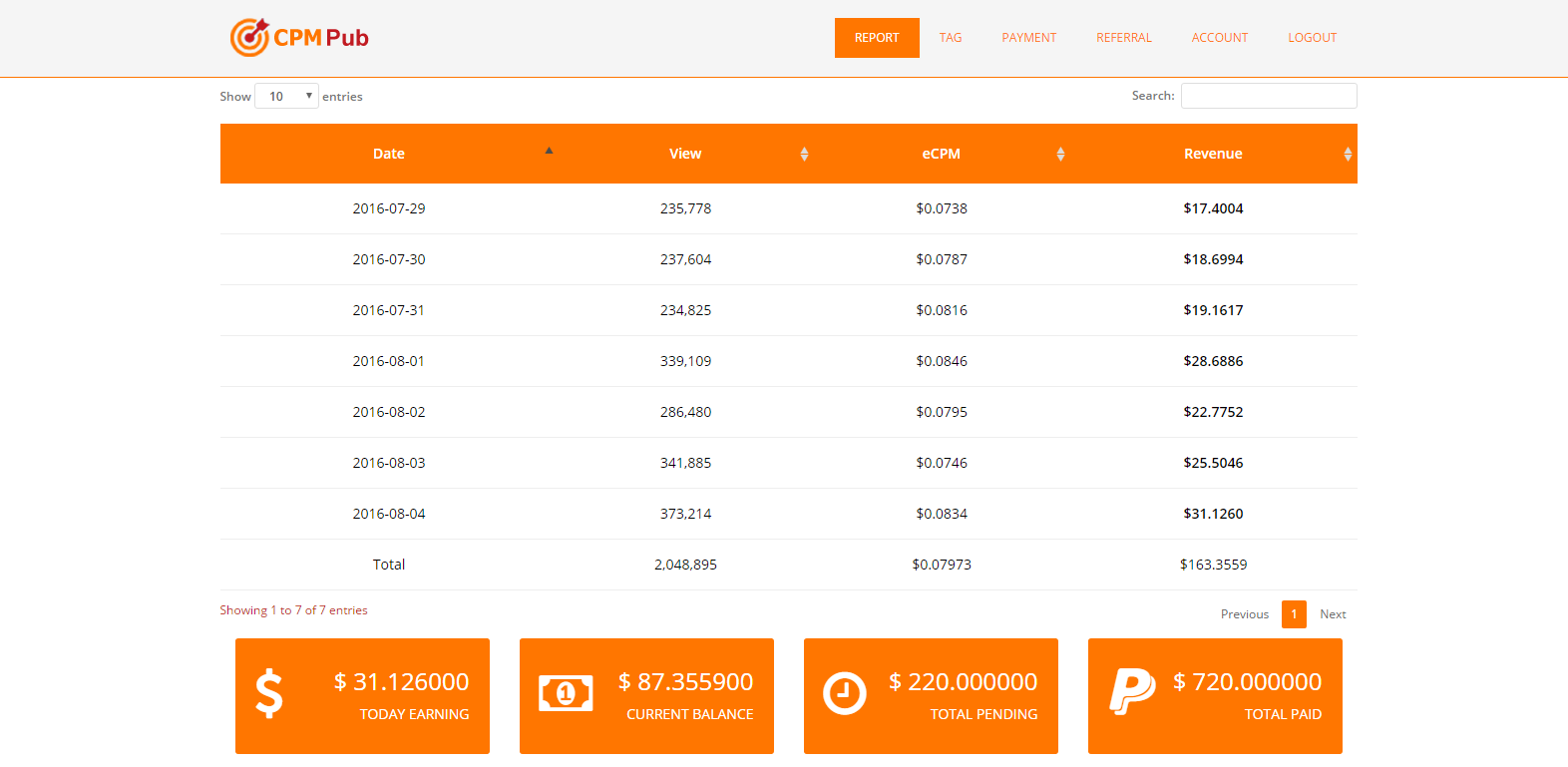Click the Revenue column header

click(x=1213, y=154)
